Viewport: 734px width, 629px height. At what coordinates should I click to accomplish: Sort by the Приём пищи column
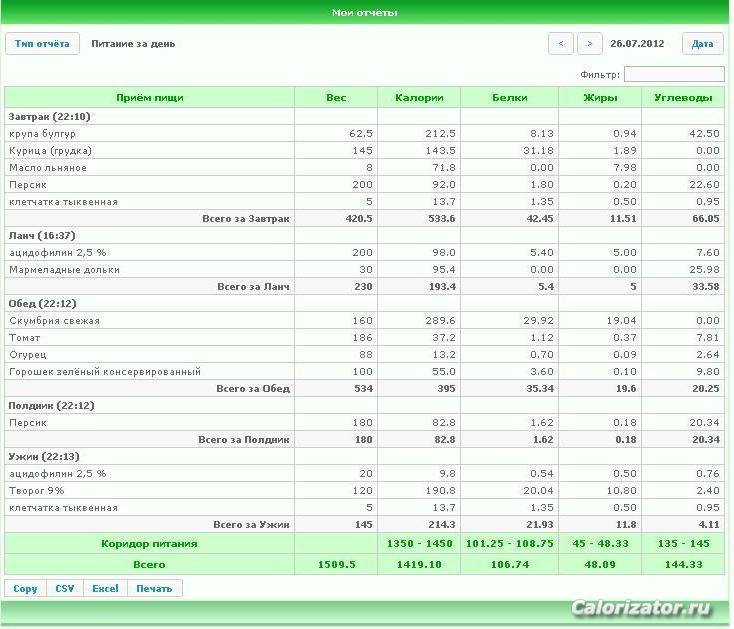click(x=150, y=97)
